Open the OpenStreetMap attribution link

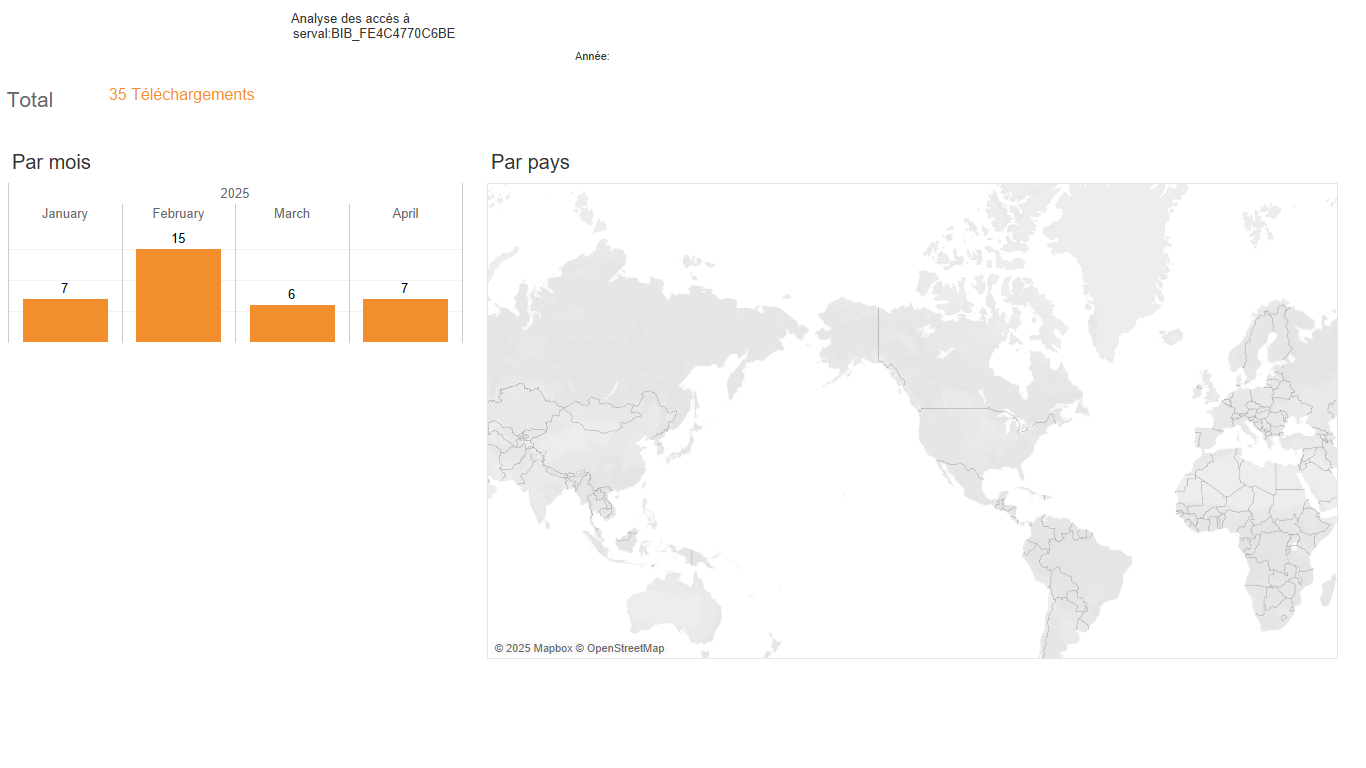tap(620, 648)
